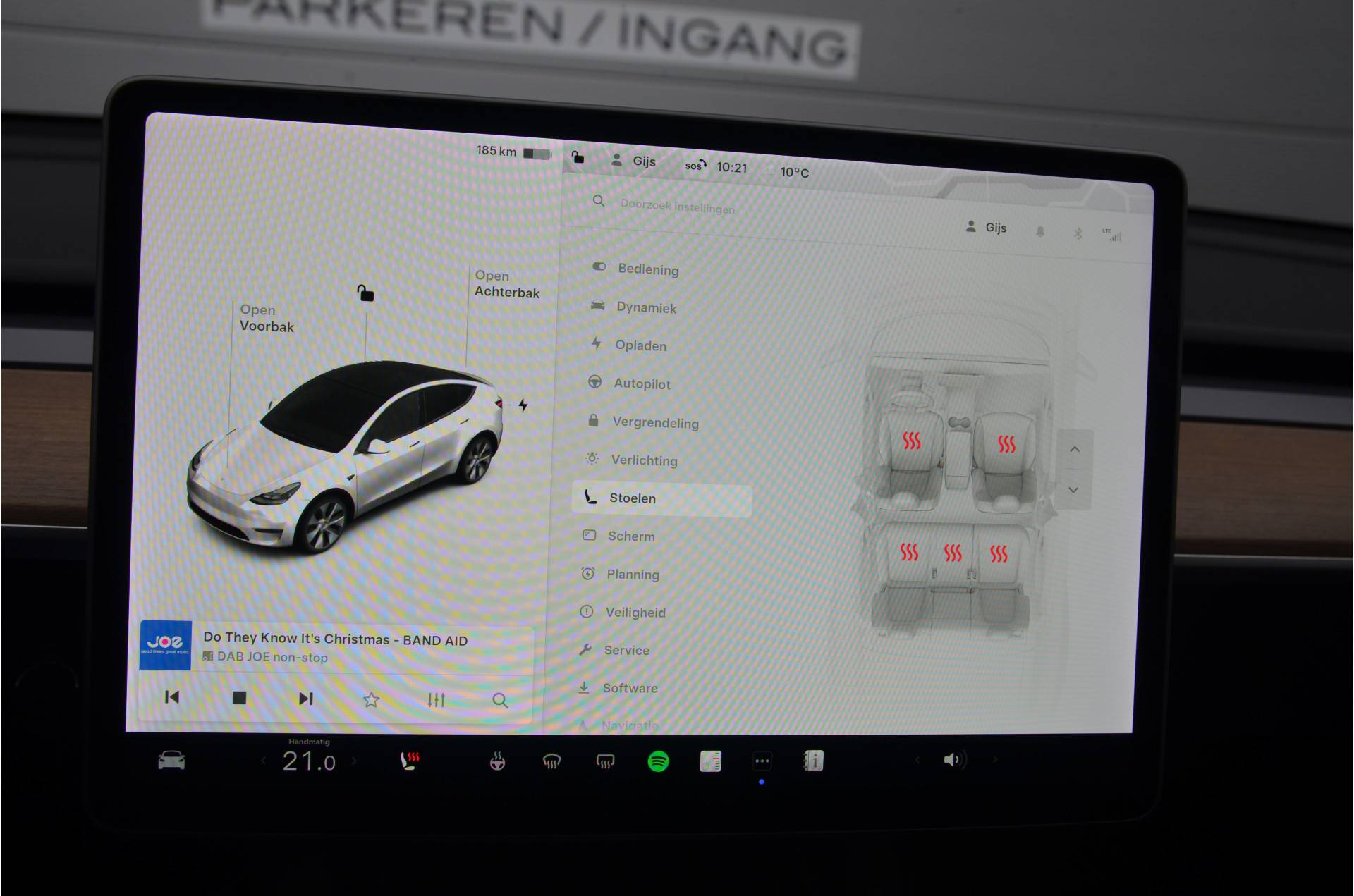1354x896 pixels.
Task: Increase temperature with the right arrow
Action: (x=354, y=761)
